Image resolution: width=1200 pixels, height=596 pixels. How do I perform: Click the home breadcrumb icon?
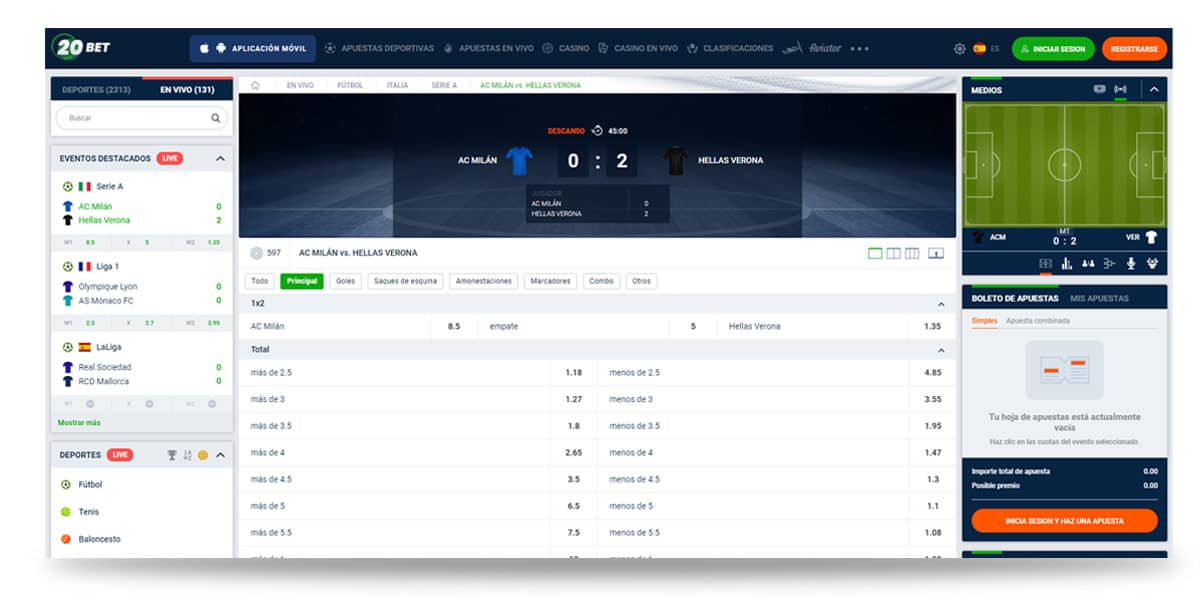(256, 85)
